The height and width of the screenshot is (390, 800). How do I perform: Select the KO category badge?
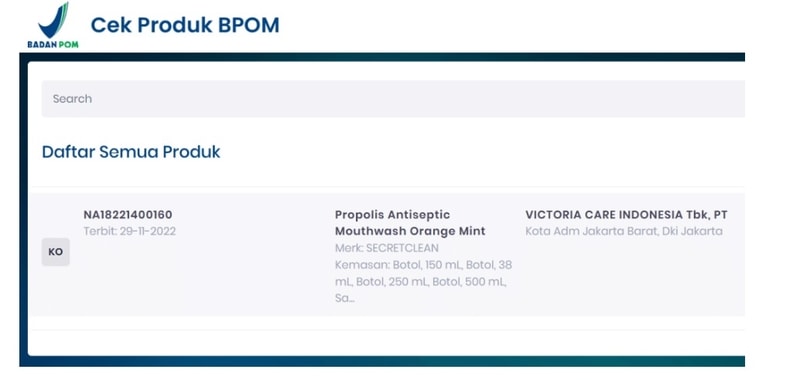[x=56, y=252]
